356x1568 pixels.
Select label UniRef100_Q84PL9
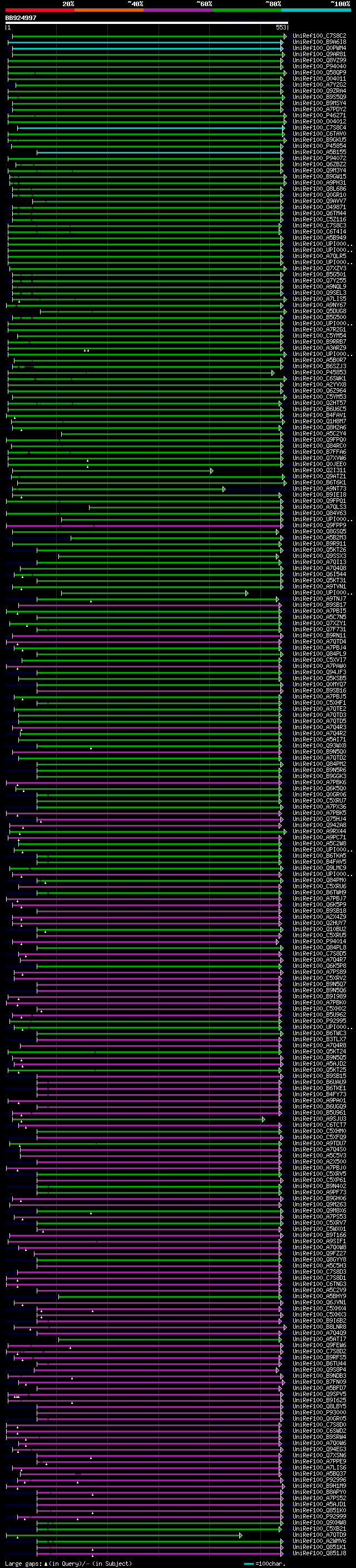tap(319, 654)
